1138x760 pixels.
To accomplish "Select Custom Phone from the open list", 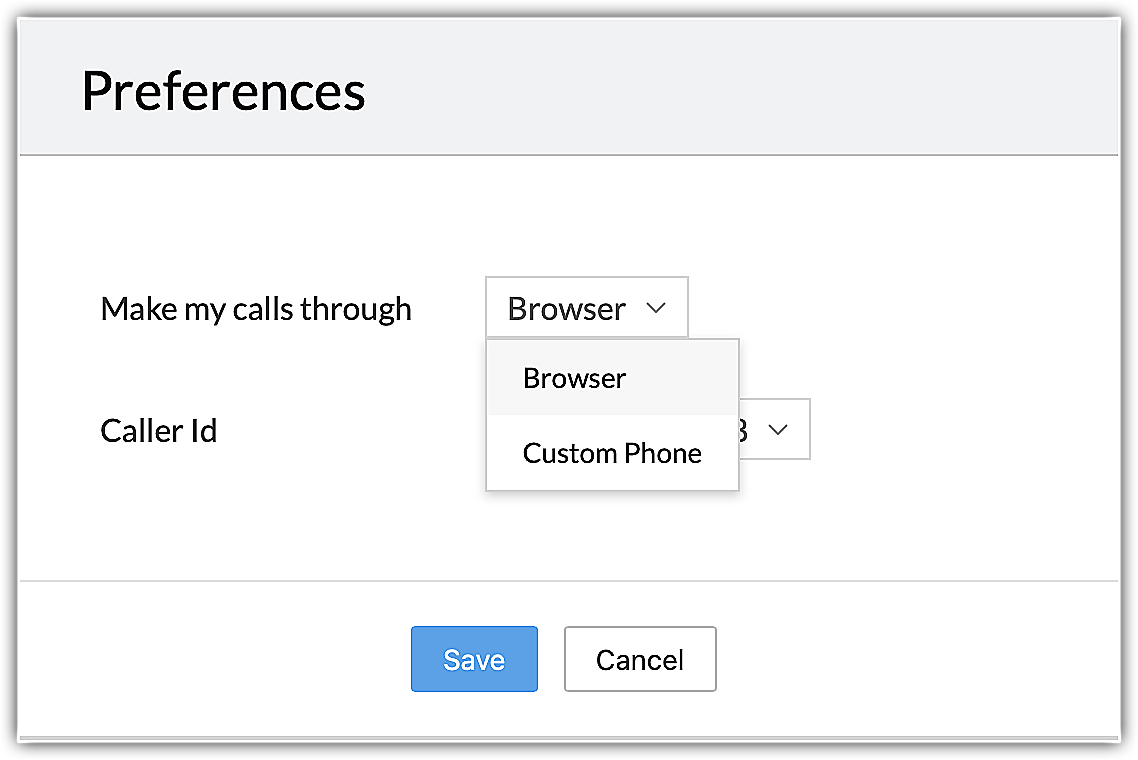I will [x=612, y=453].
